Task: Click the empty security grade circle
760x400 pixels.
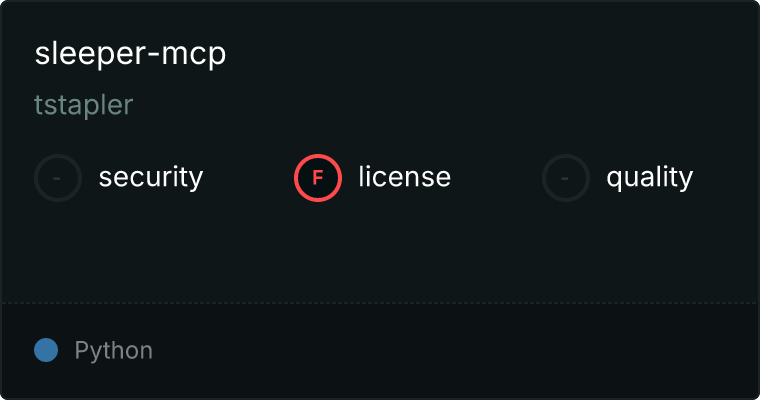Action: tap(58, 178)
